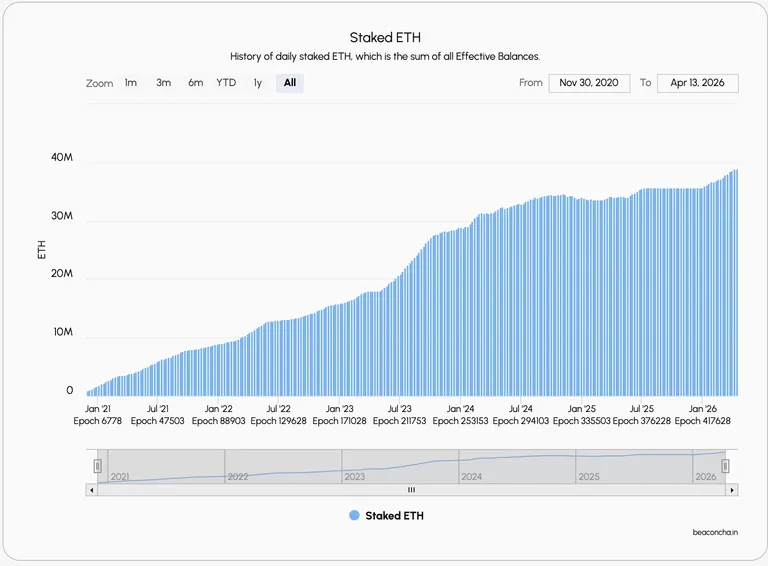Click the 2025 section in navigator

[634, 466]
